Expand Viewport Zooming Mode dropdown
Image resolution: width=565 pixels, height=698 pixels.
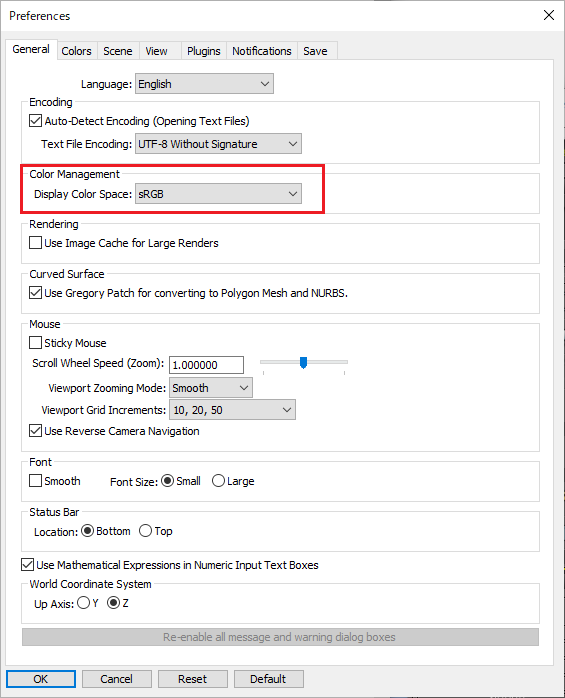click(211, 388)
